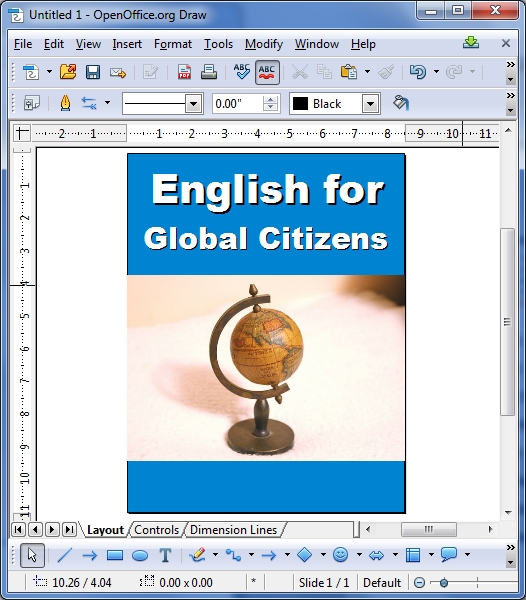Expand the Black line color dropdown
Screen dimensions: 526x600
pos(370,104)
